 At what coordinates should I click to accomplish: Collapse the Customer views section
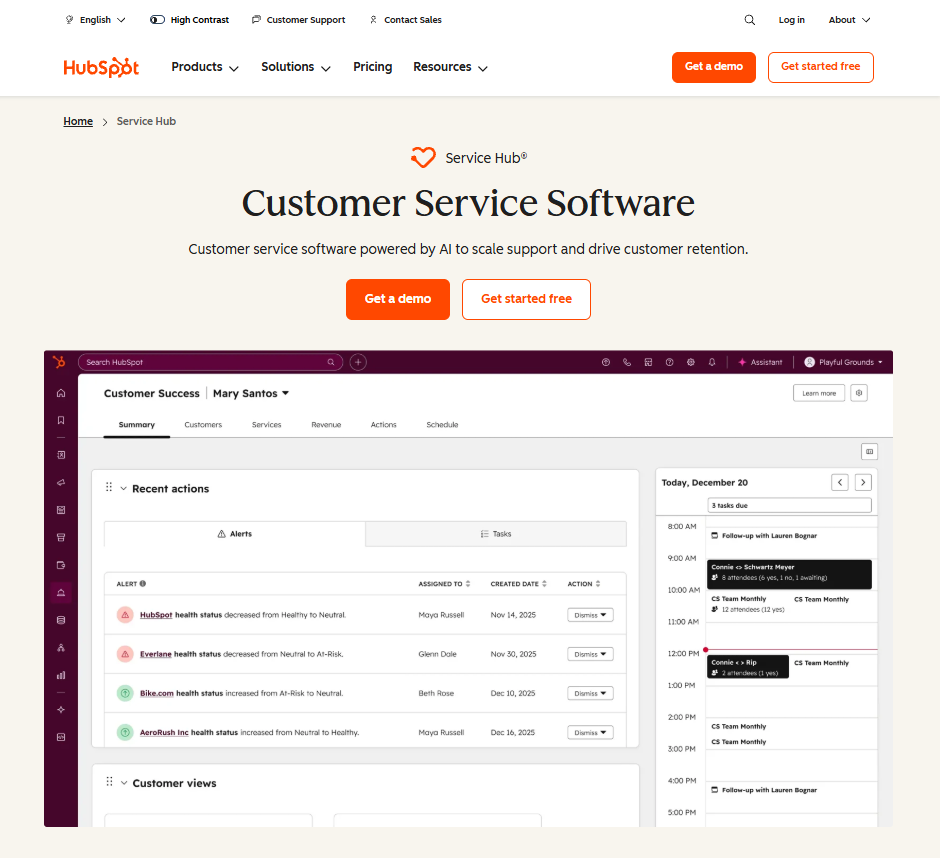124,783
